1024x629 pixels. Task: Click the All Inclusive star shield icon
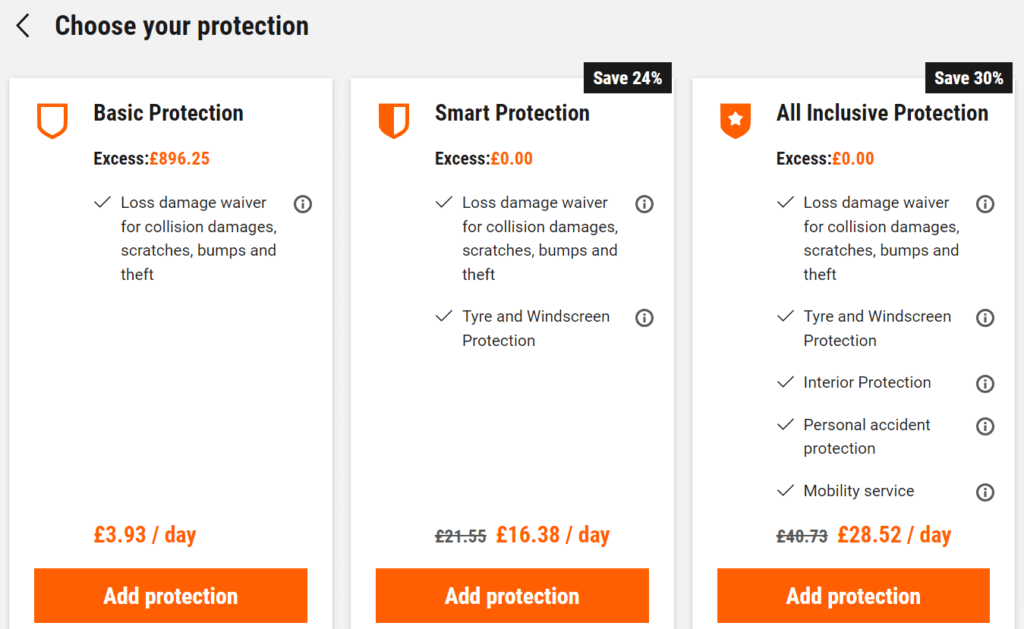(735, 121)
